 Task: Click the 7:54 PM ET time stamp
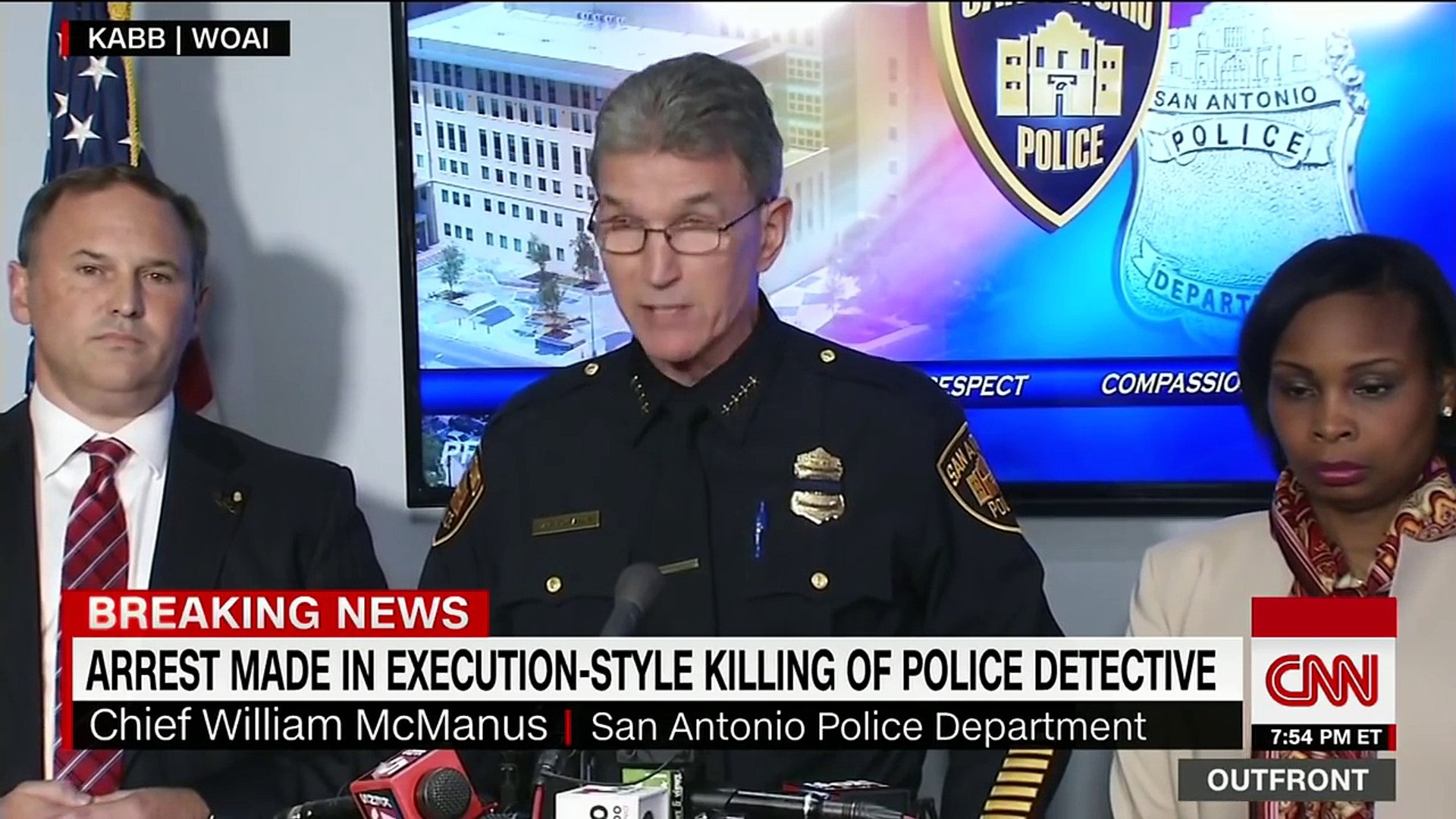click(x=1323, y=738)
